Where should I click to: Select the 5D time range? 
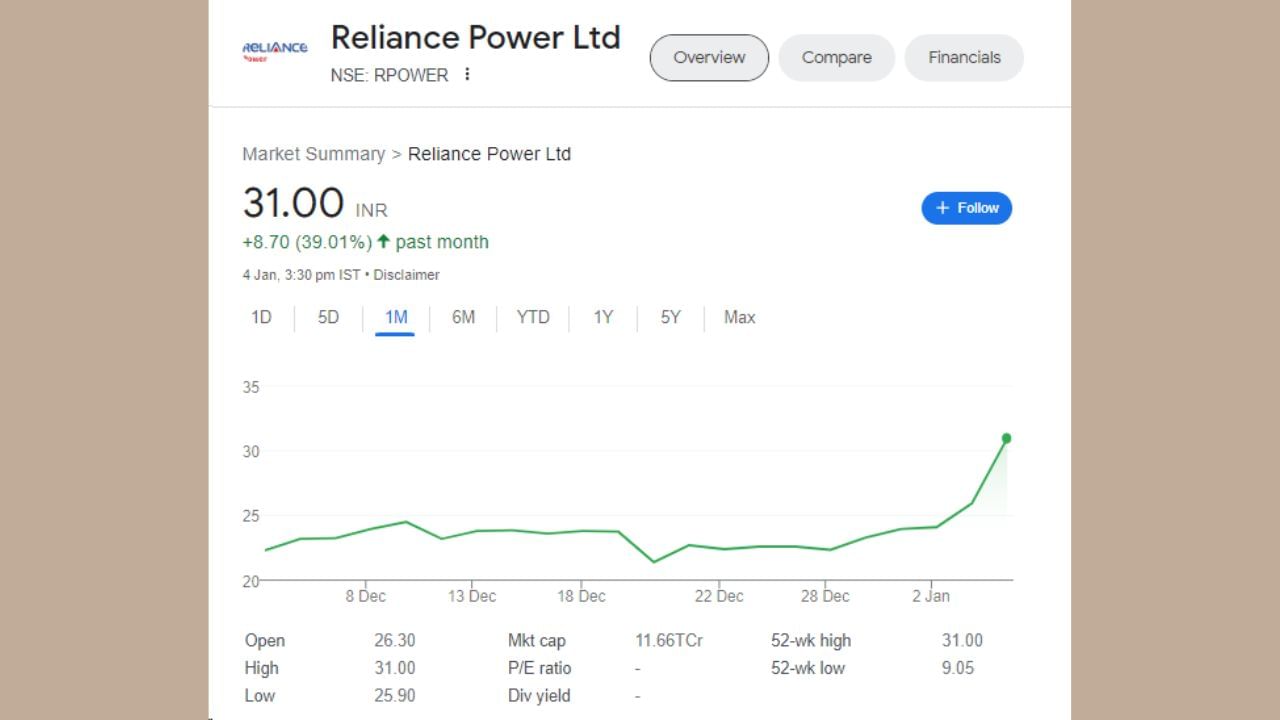point(328,318)
